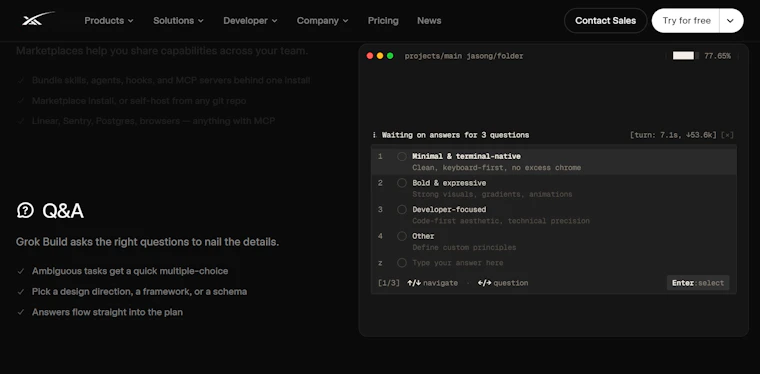Click Strong visuals, gradients, animations description

tap(492, 194)
